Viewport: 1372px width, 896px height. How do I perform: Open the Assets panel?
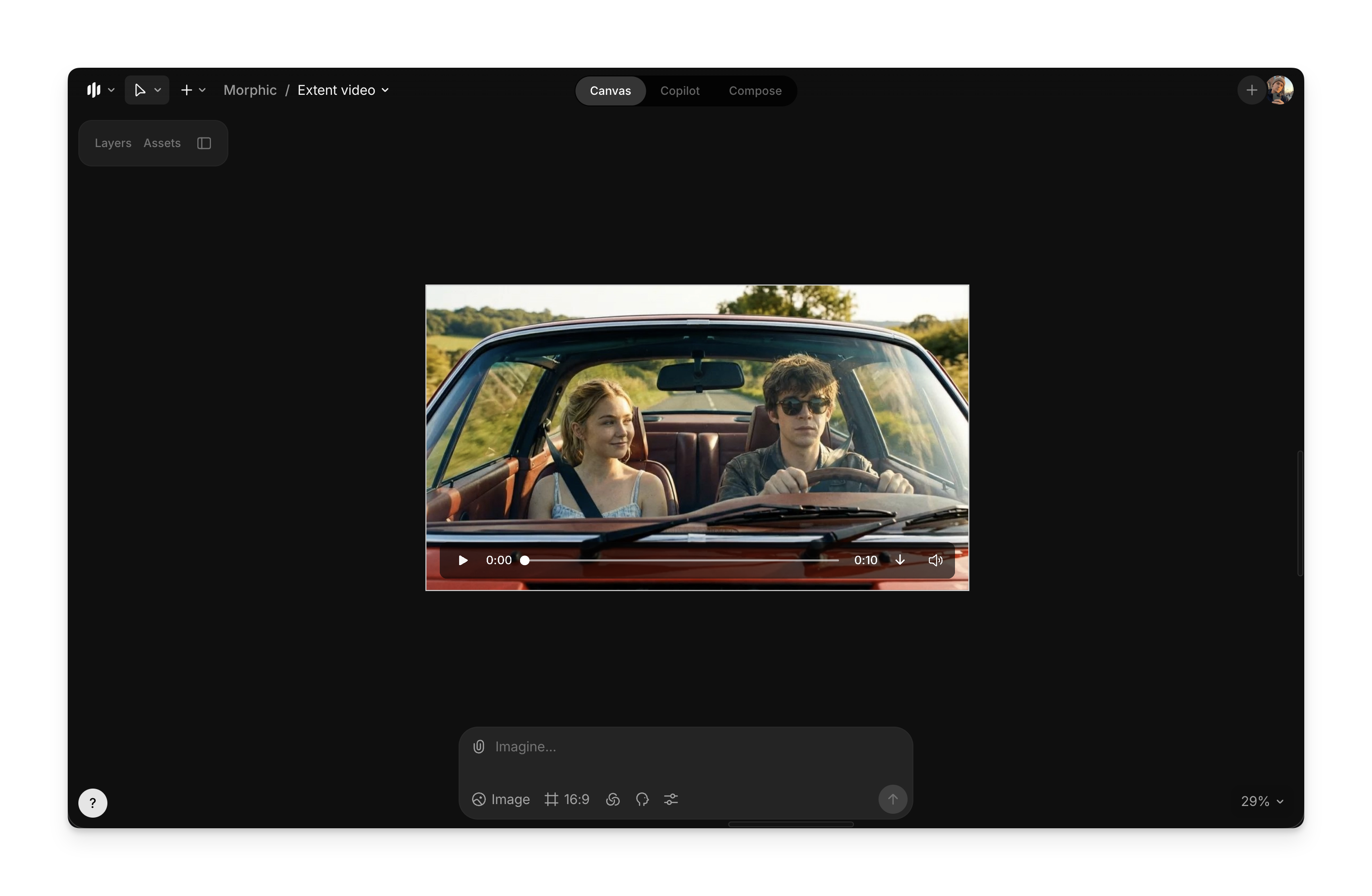(x=162, y=143)
